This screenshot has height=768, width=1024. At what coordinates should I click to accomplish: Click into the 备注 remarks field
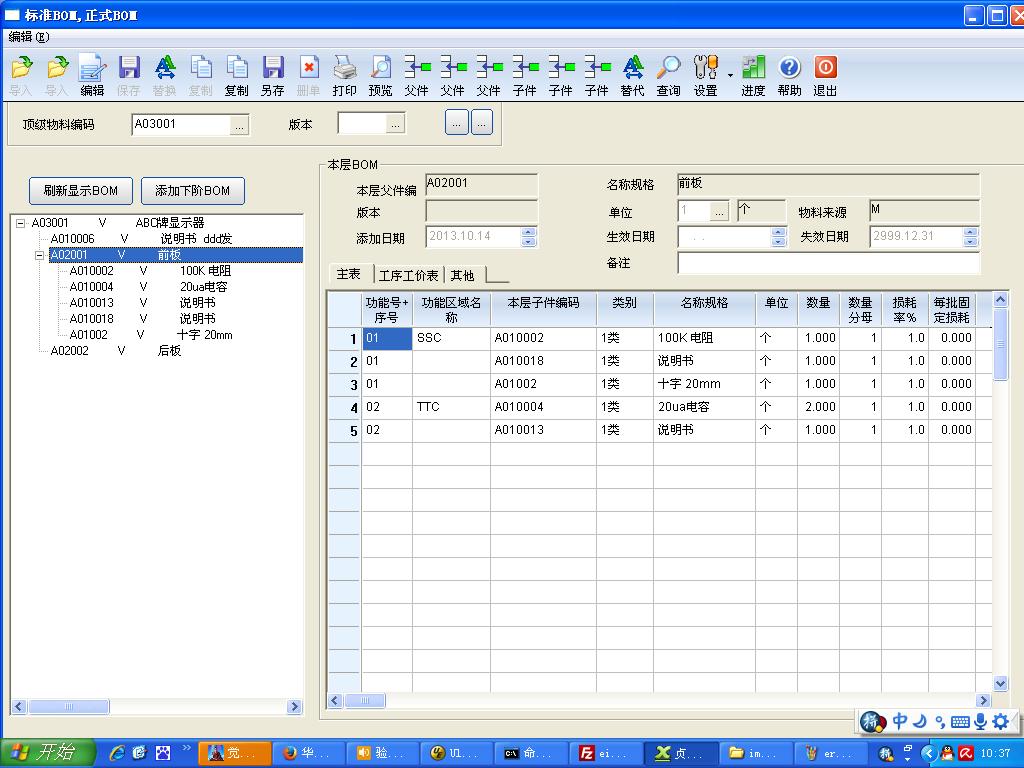tap(828, 263)
